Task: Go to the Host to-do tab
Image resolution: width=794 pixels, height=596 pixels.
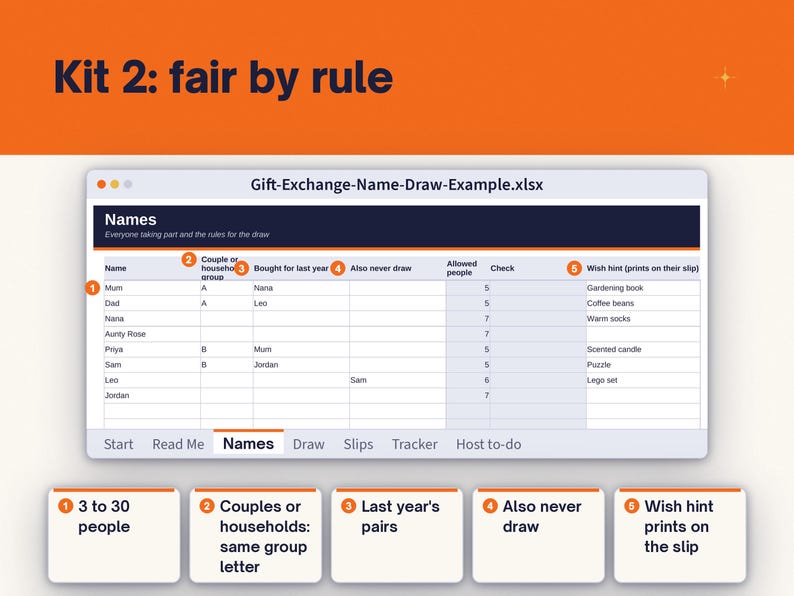Action: (x=488, y=444)
